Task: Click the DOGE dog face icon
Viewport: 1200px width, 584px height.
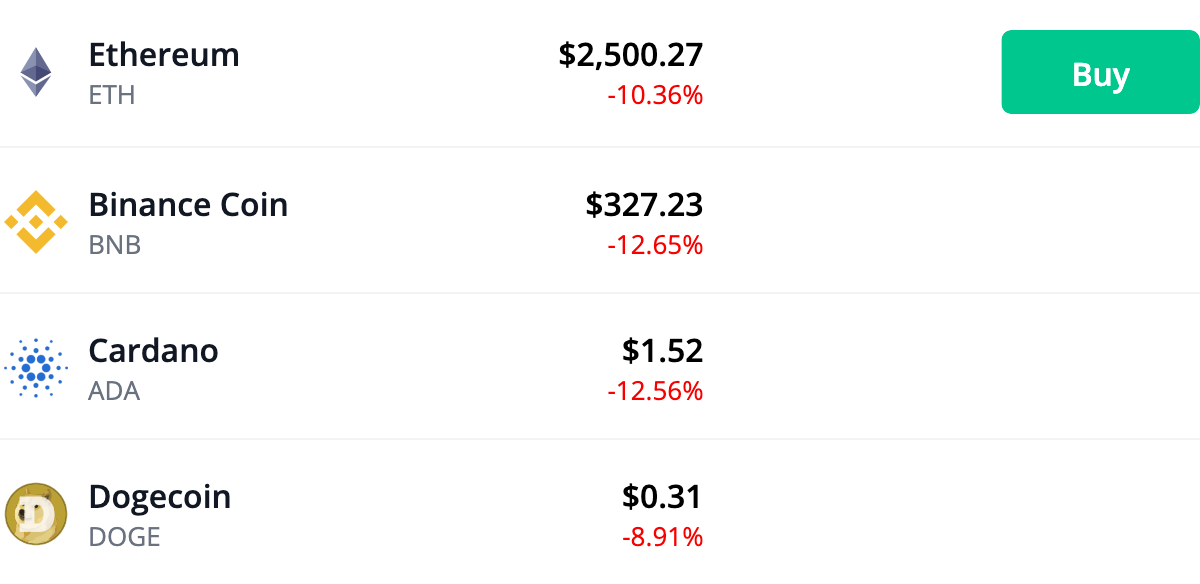Action: 37,513
